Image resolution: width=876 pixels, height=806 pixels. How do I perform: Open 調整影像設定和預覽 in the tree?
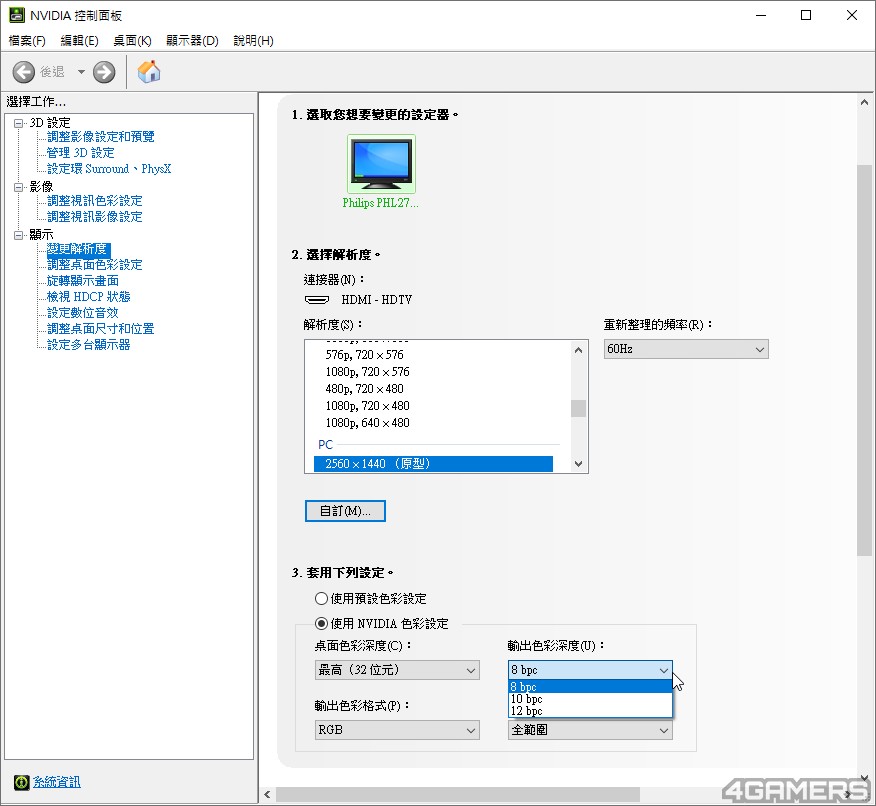[x=101, y=137]
